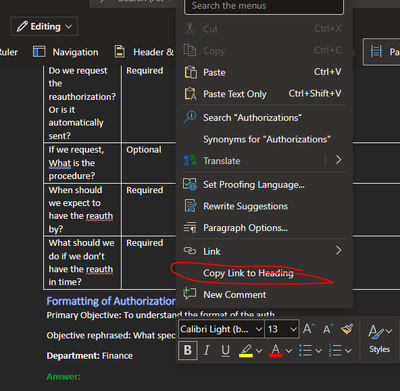Image resolution: width=400 pixels, height=391 pixels.
Task: Click the Paste clipboard icon
Action: (191, 72)
